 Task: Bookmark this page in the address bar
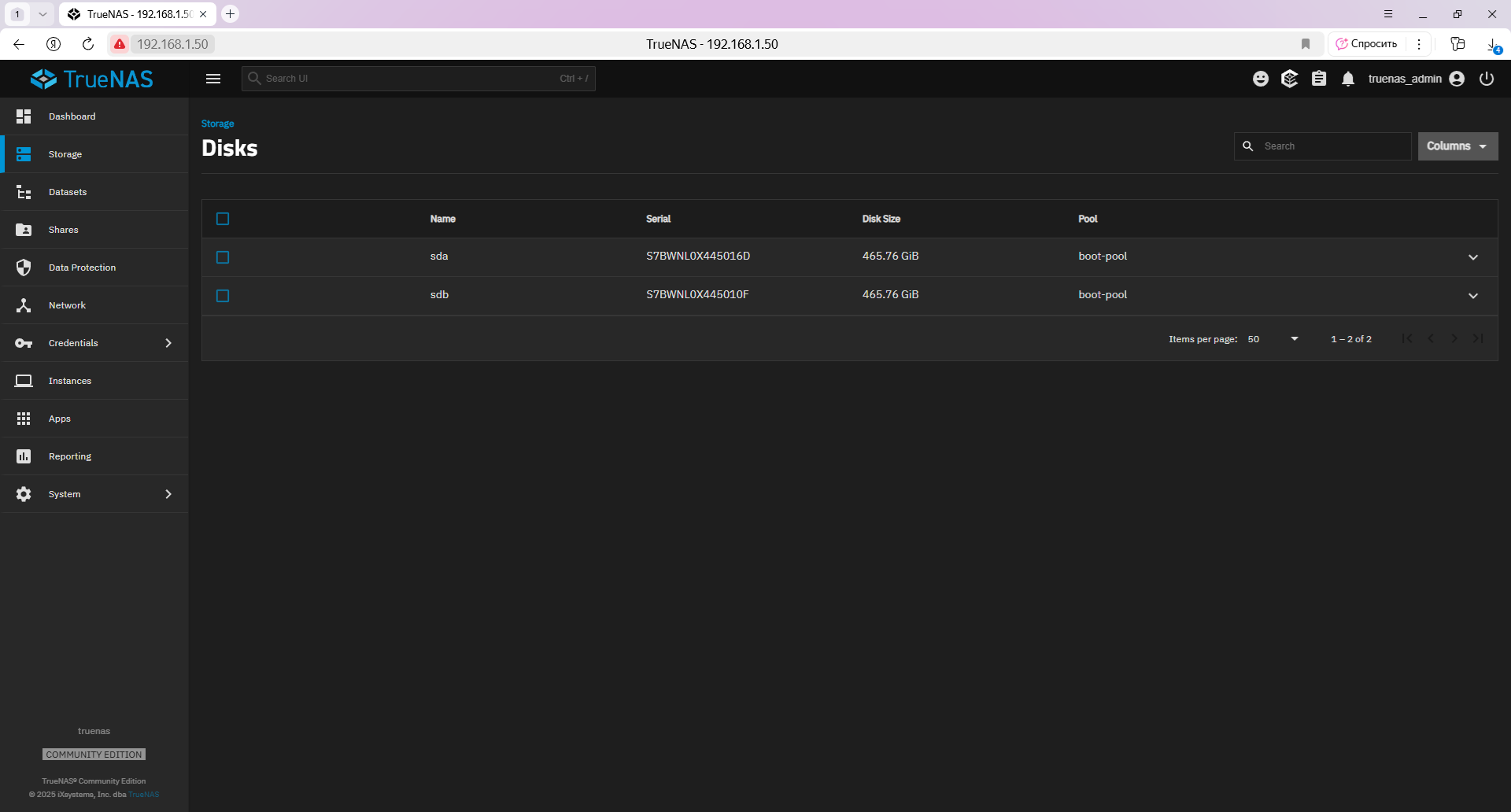(x=1306, y=44)
